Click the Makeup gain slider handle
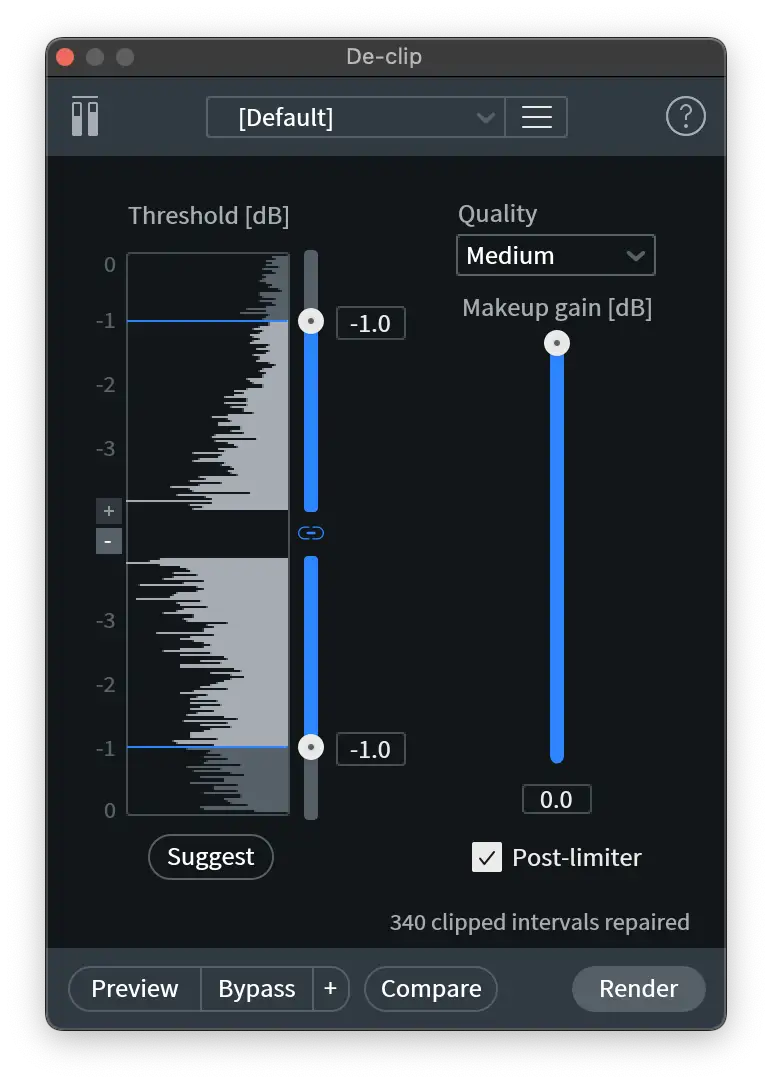 [557, 343]
